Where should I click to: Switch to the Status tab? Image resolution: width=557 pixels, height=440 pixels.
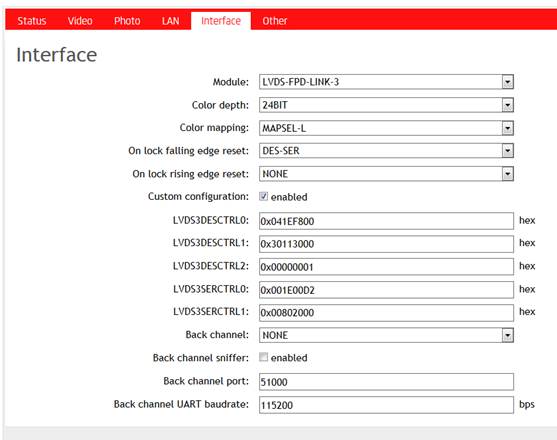click(x=32, y=21)
